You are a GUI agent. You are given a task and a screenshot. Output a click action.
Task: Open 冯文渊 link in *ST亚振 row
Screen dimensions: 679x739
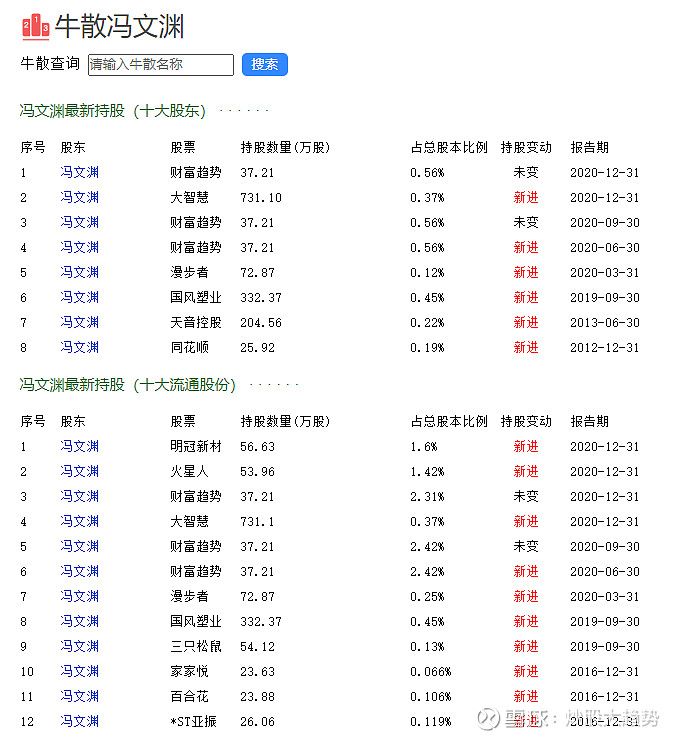click(80, 721)
